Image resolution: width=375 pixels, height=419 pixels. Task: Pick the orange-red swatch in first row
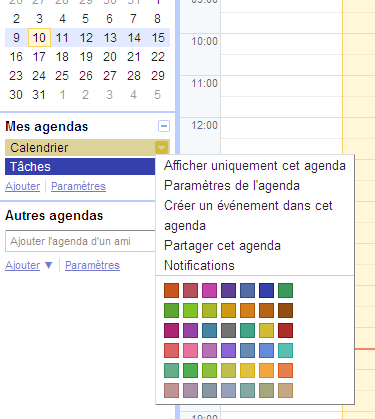(x=171, y=290)
